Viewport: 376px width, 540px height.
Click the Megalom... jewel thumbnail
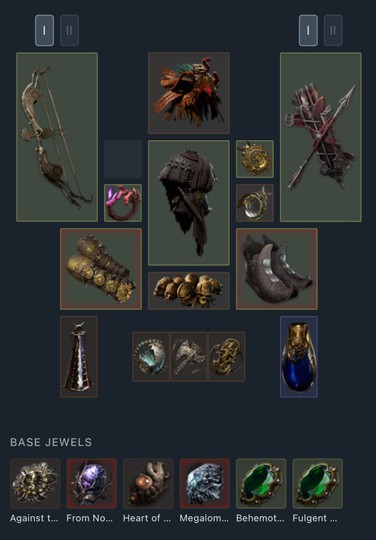coord(205,484)
